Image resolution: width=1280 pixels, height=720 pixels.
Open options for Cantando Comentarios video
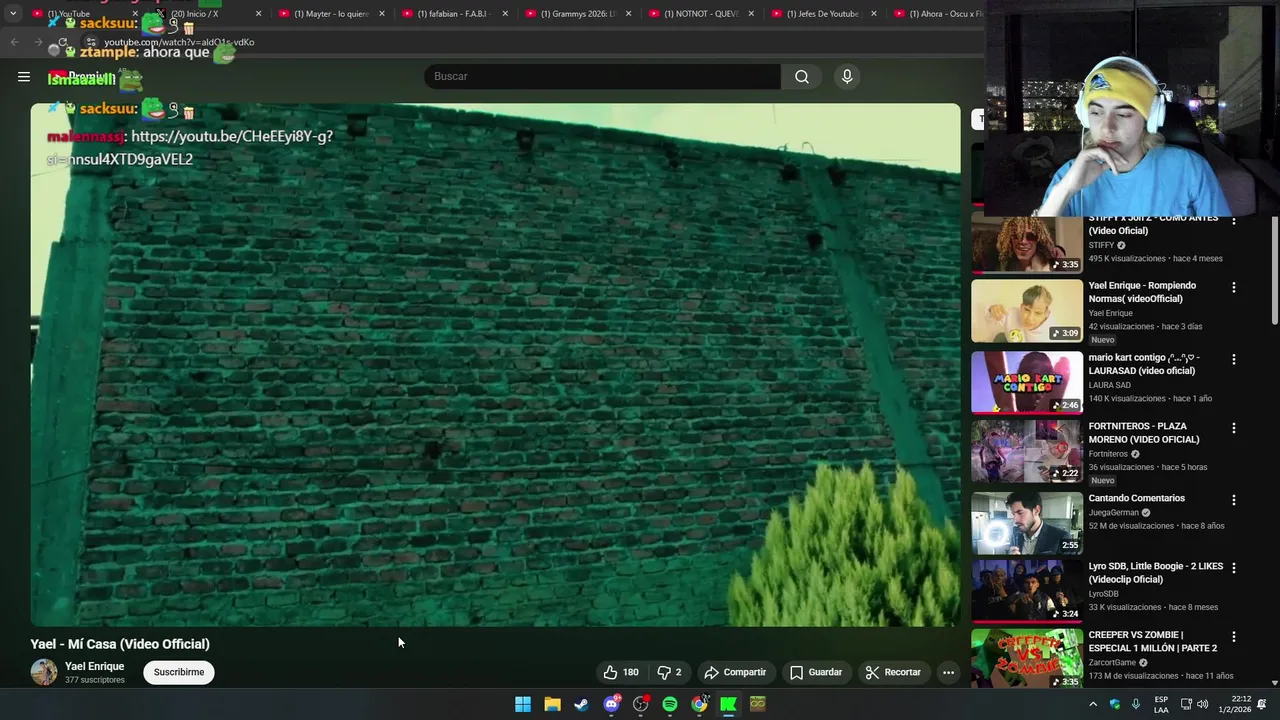coord(1233,500)
